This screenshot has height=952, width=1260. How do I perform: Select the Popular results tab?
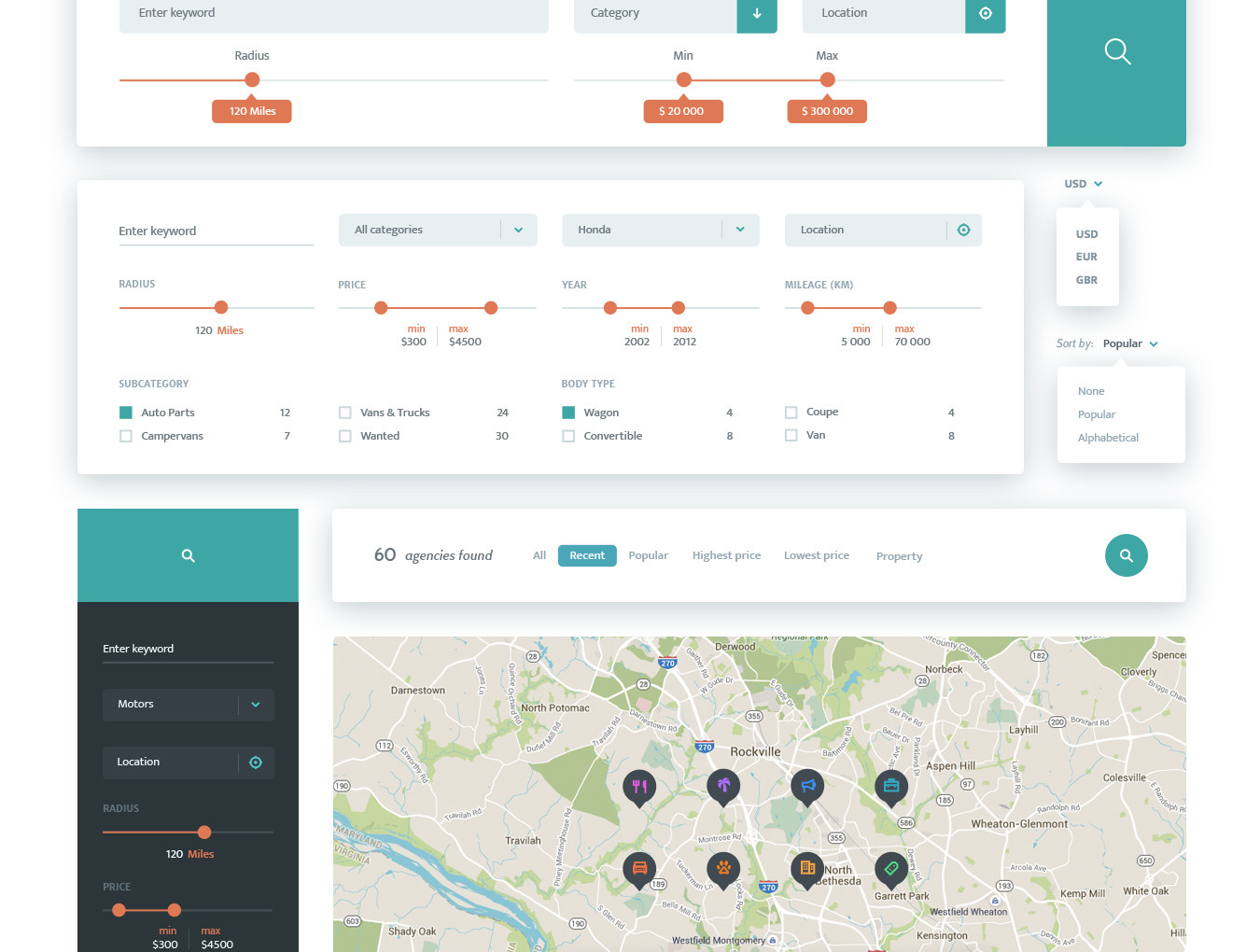pyautogui.click(x=648, y=555)
